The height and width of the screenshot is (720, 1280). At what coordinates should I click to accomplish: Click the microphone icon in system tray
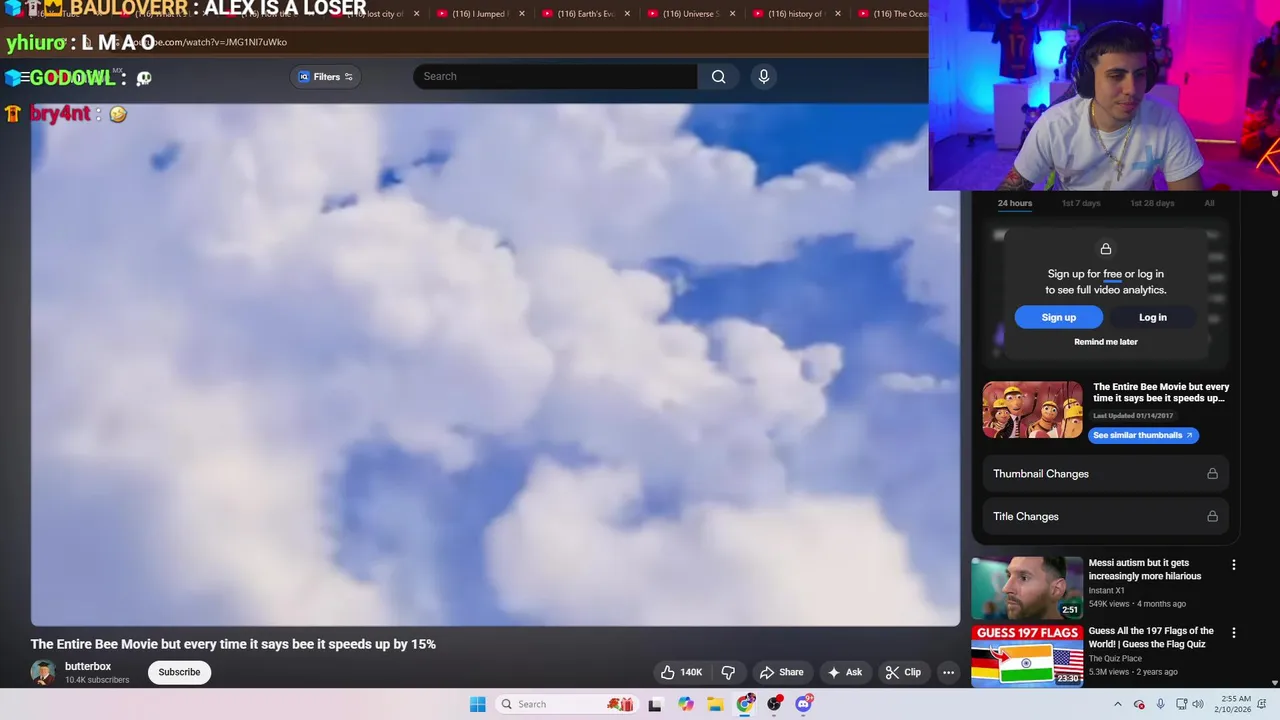1160,704
